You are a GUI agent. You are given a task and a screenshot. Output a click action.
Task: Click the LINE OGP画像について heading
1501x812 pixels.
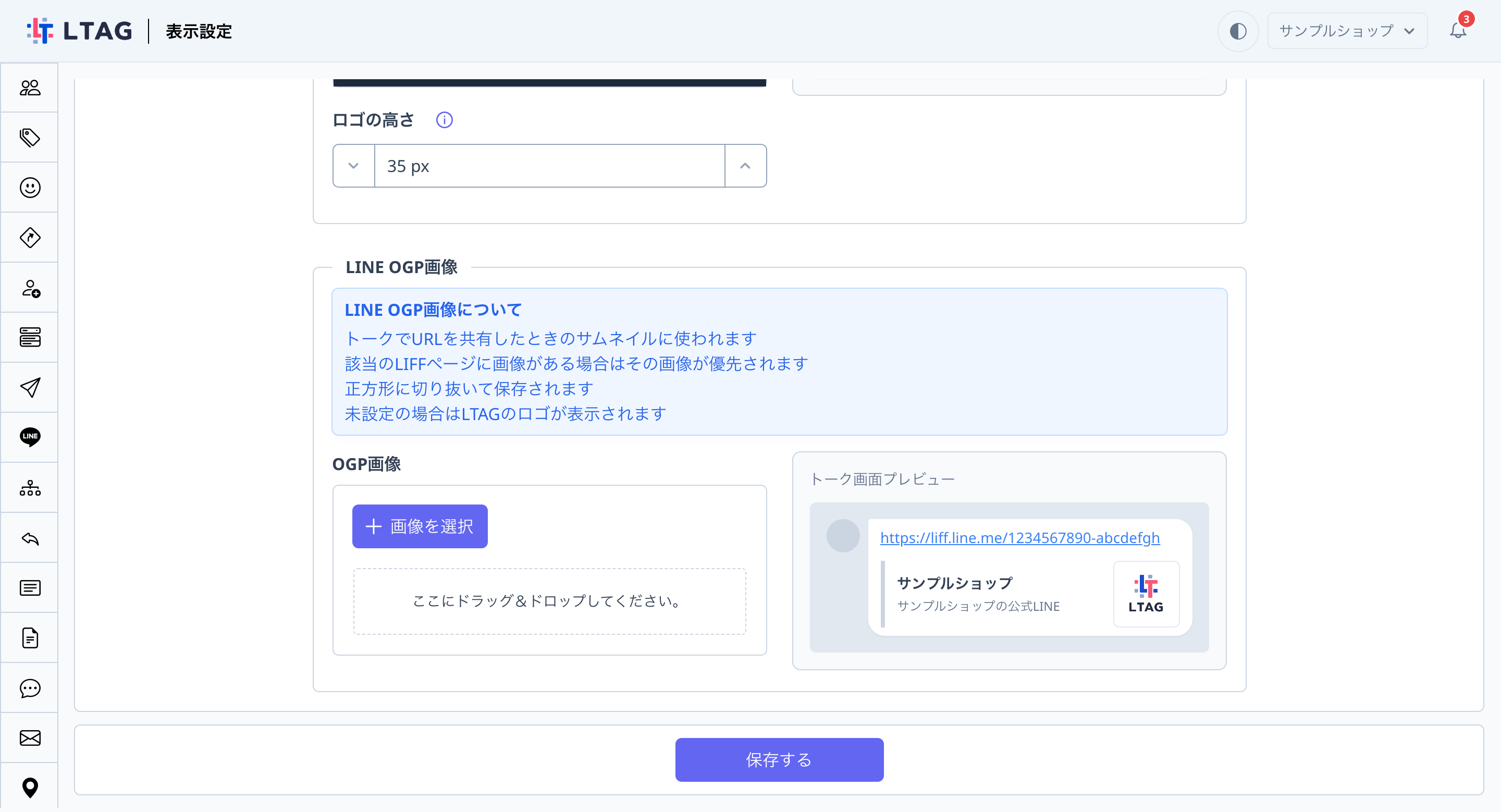click(433, 310)
